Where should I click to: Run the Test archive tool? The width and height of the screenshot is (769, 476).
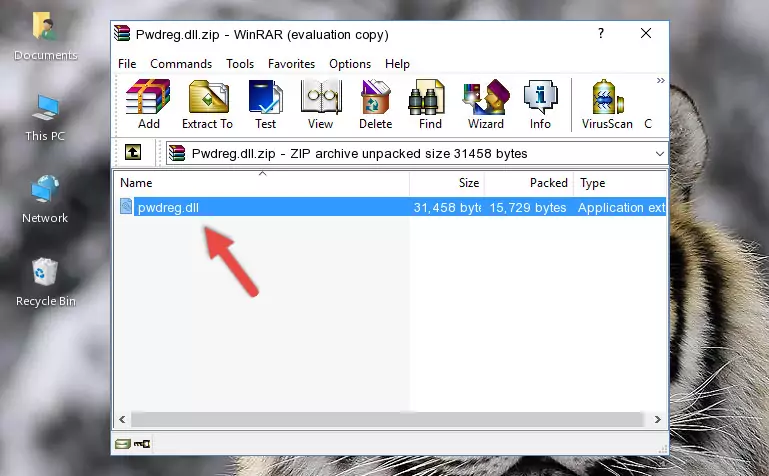pos(265,104)
